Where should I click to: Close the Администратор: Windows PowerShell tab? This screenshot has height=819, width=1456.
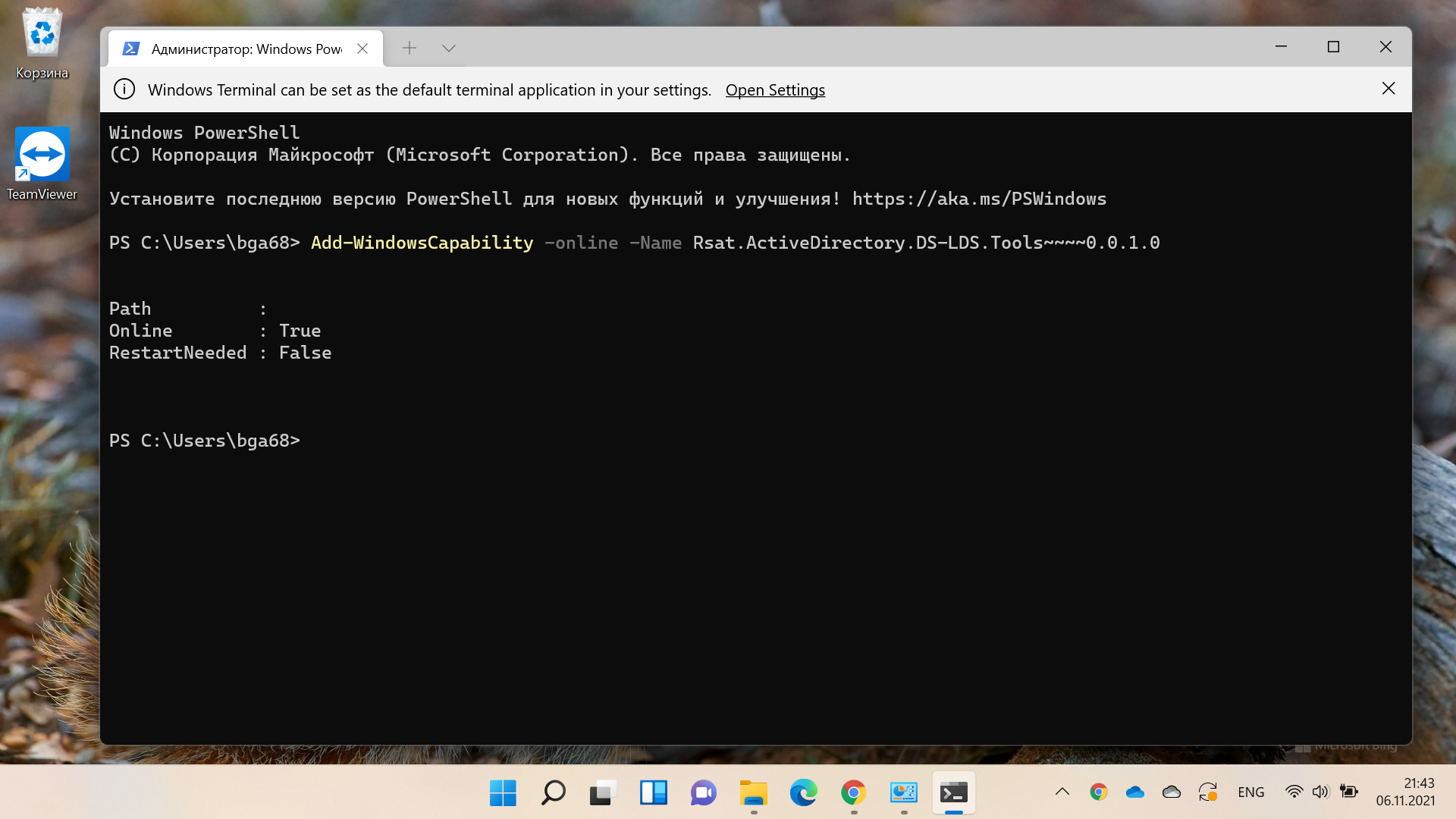tap(362, 49)
